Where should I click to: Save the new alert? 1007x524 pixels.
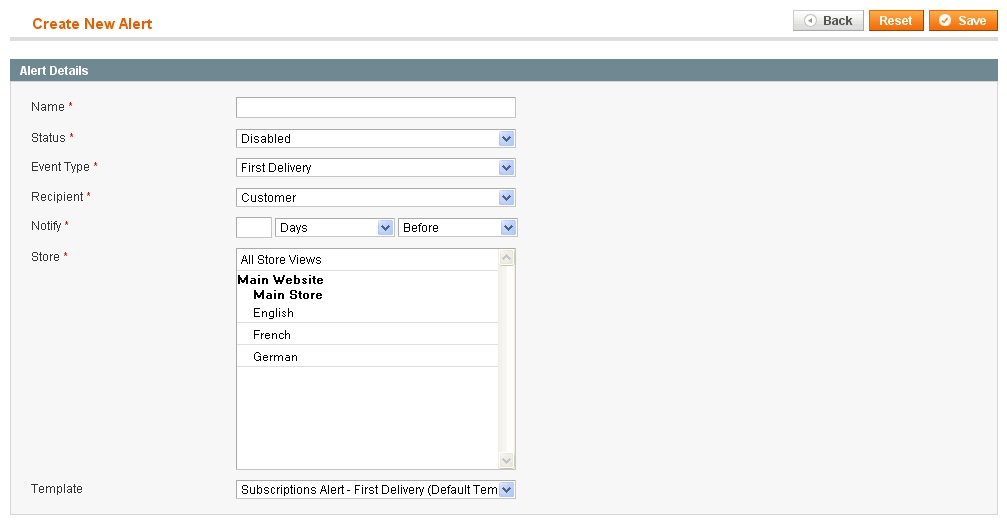[x=963, y=21]
